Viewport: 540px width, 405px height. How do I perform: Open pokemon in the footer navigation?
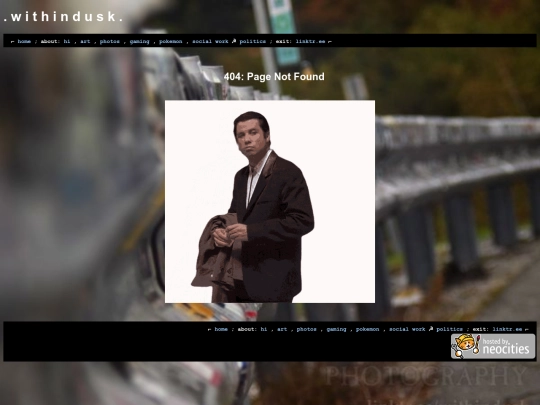[x=368, y=329]
